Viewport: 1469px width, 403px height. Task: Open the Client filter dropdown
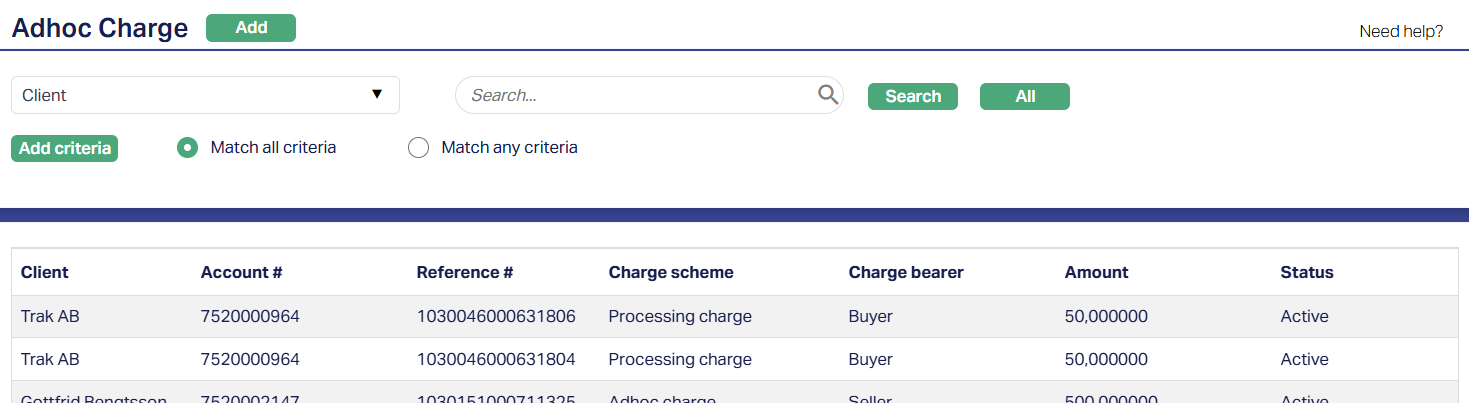205,95
